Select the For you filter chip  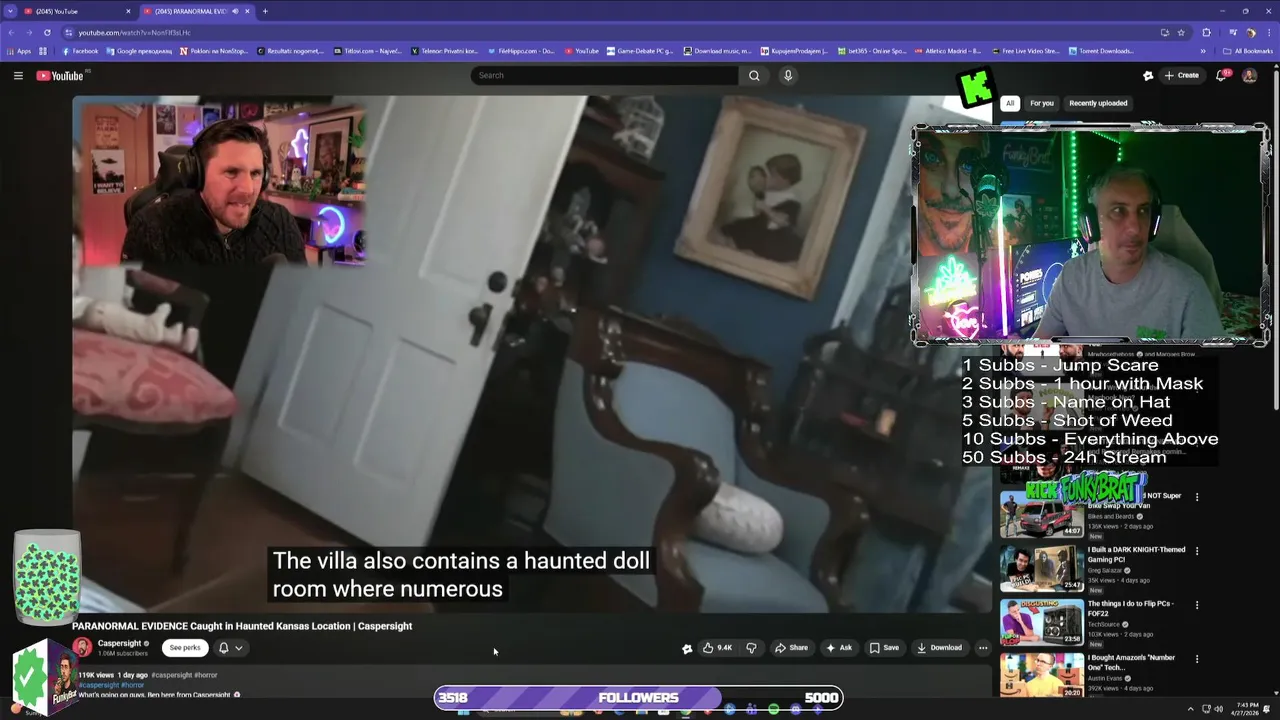(1042, 103)
